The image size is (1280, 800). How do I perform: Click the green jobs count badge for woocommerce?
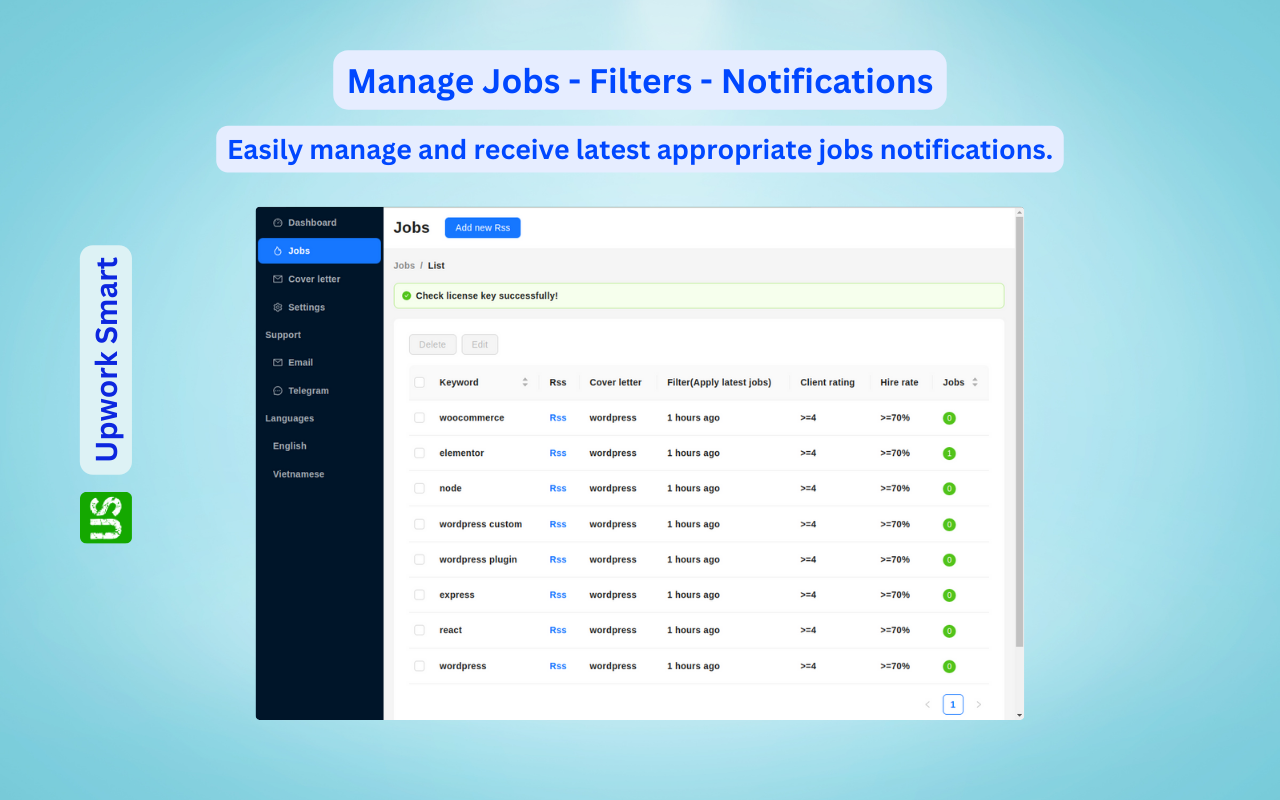(949, 418)
